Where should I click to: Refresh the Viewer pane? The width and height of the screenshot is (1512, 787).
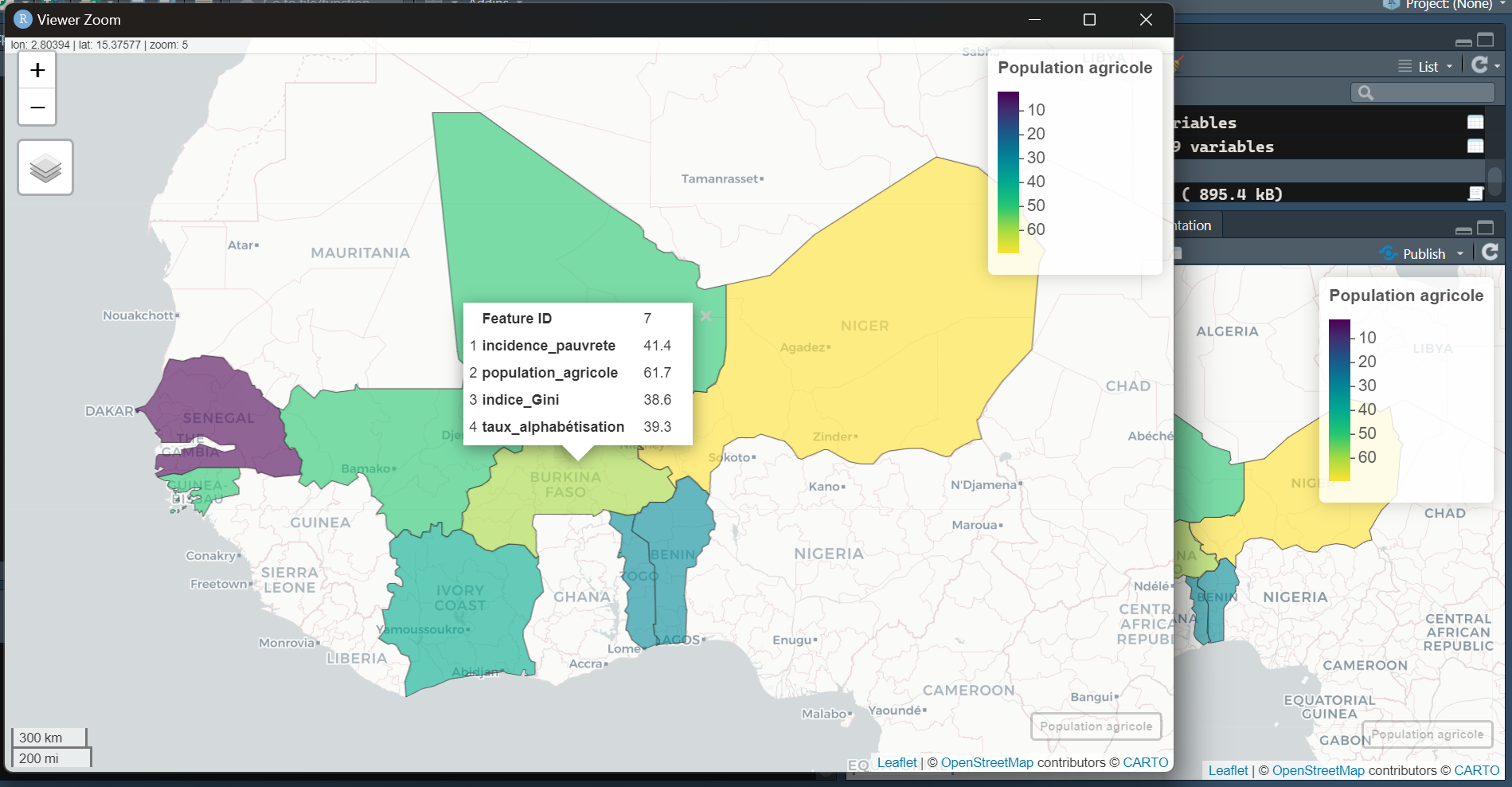point(1491,253)
